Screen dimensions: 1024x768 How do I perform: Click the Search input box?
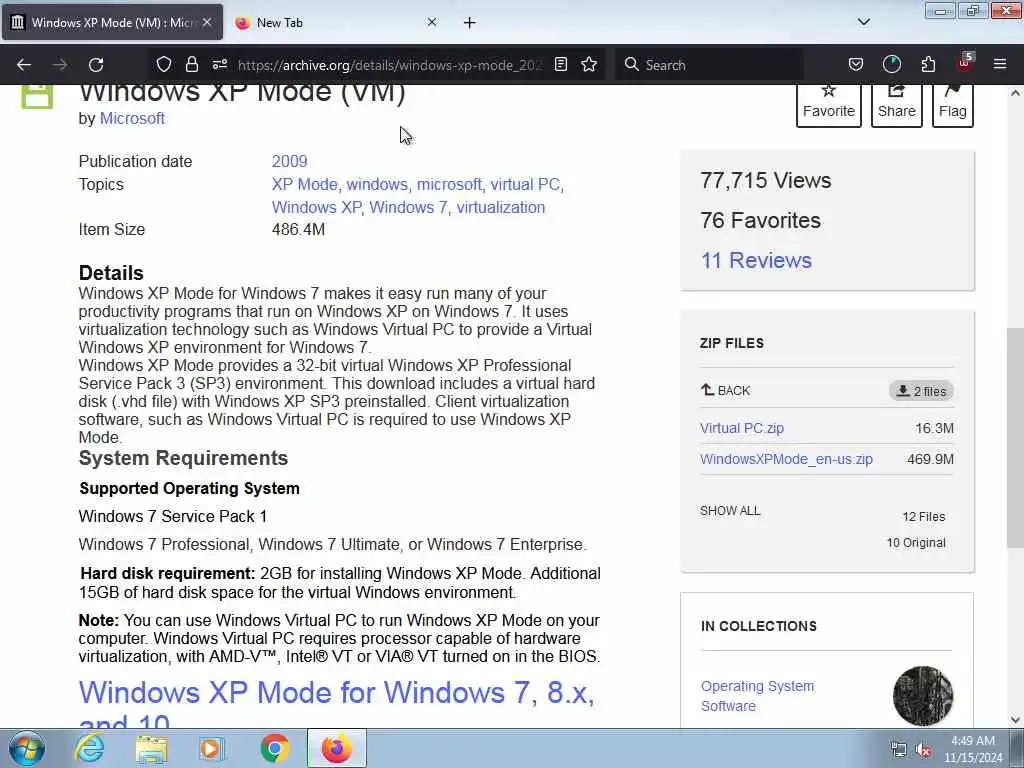point(709,65)
